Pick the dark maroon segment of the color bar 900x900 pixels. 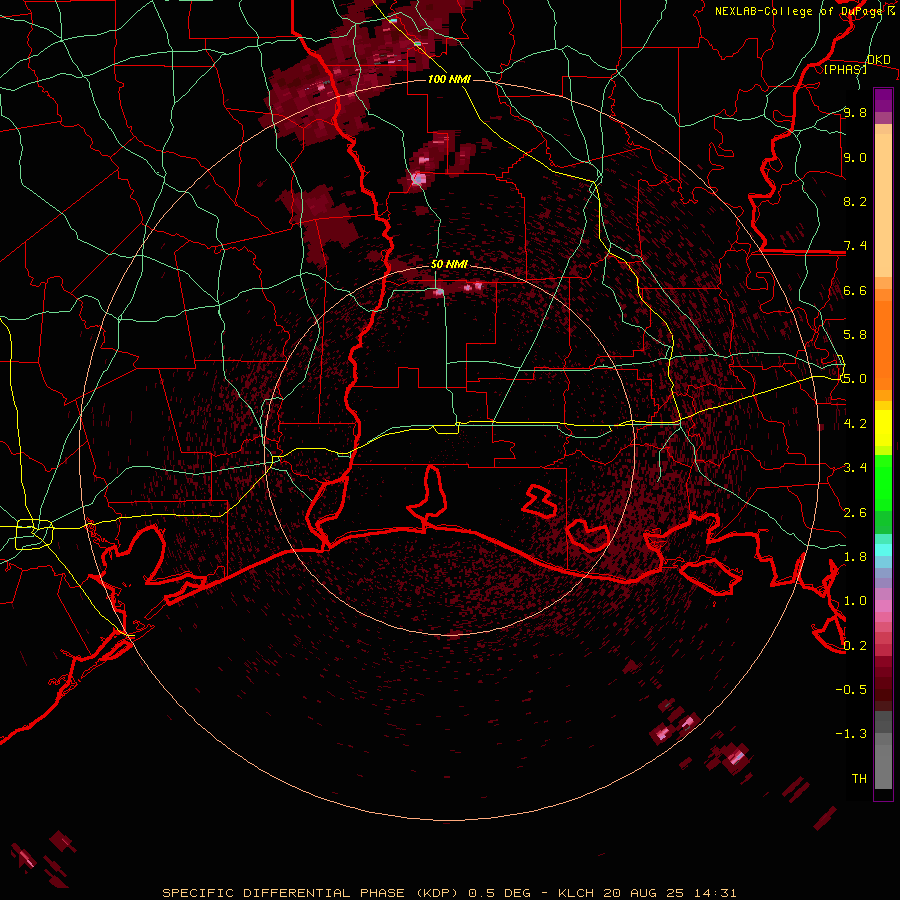click(883, 689)
